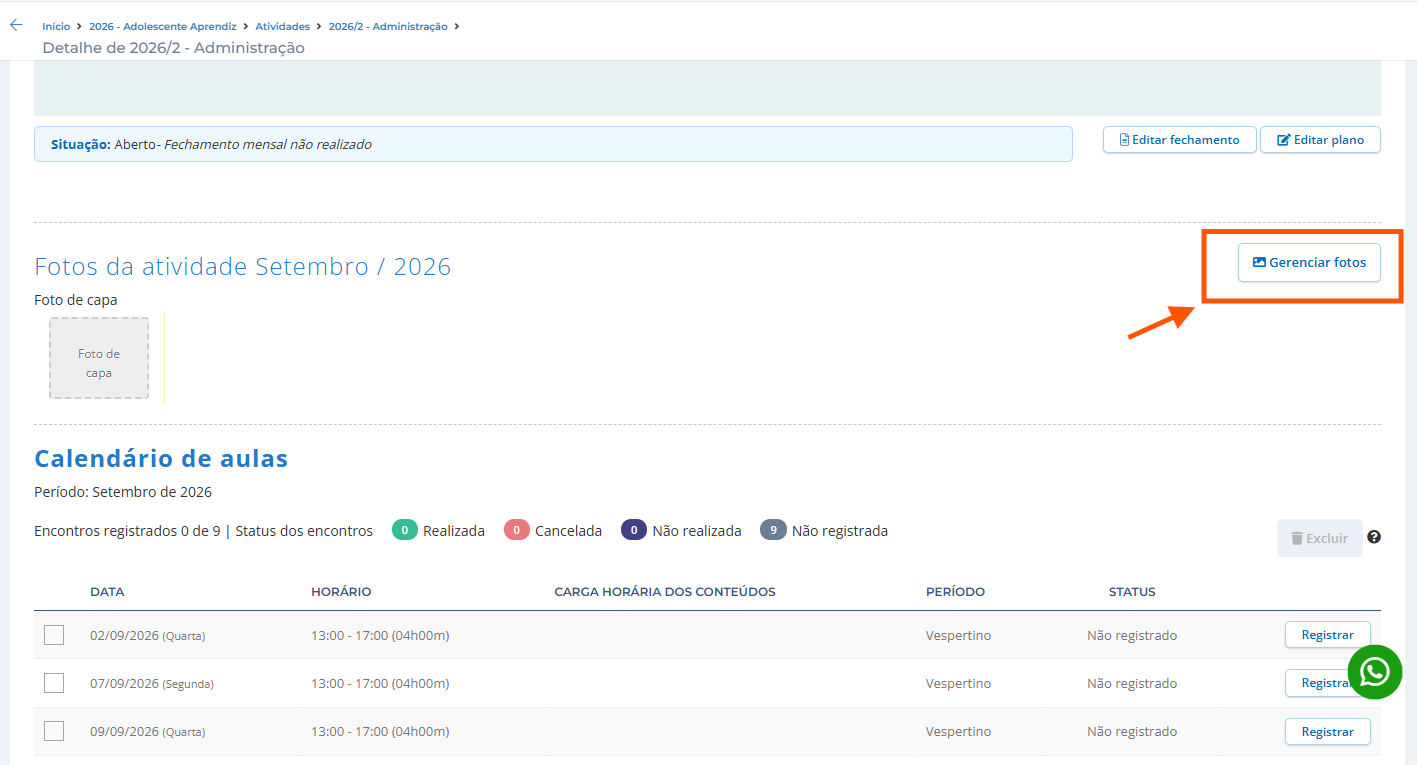
Task: Click the Não realizada count badge
Action: point(634,530)
